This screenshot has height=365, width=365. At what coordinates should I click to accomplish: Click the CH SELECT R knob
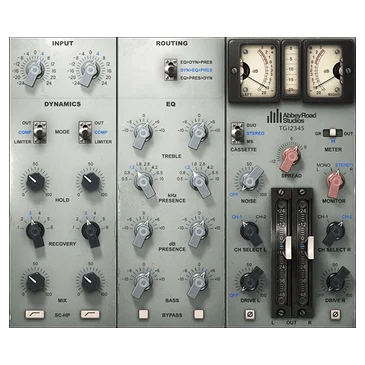point(333,231)
